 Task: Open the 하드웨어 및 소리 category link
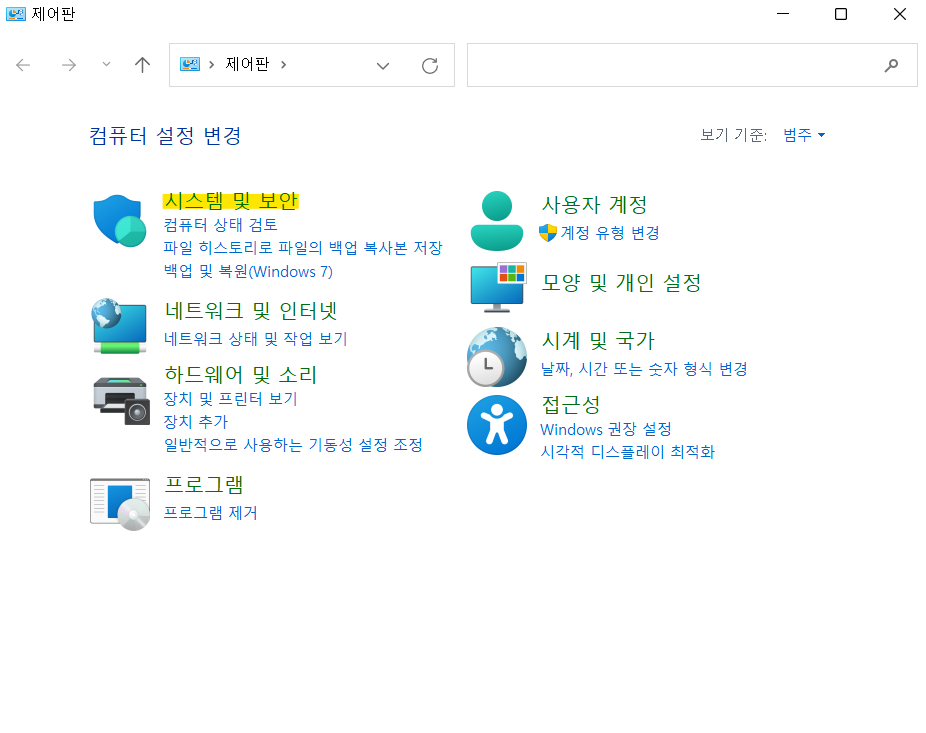point(241,374)
